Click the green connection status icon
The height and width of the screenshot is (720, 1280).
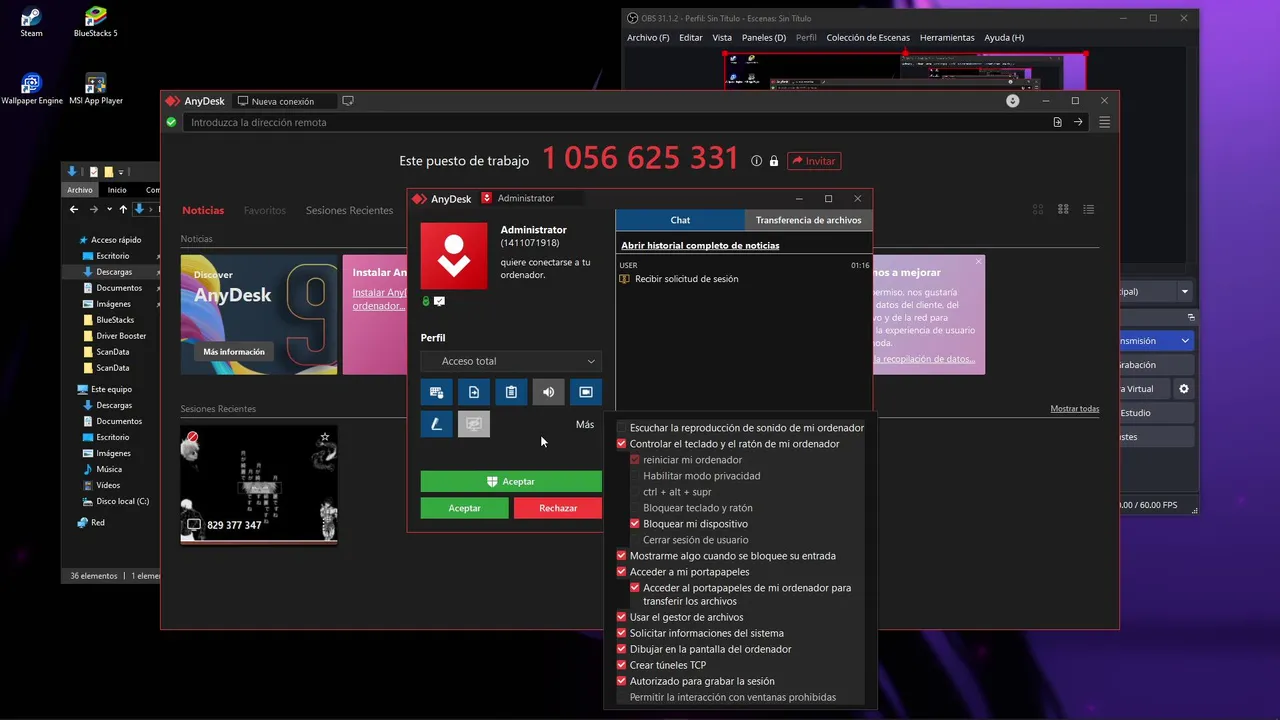(171, 122)
